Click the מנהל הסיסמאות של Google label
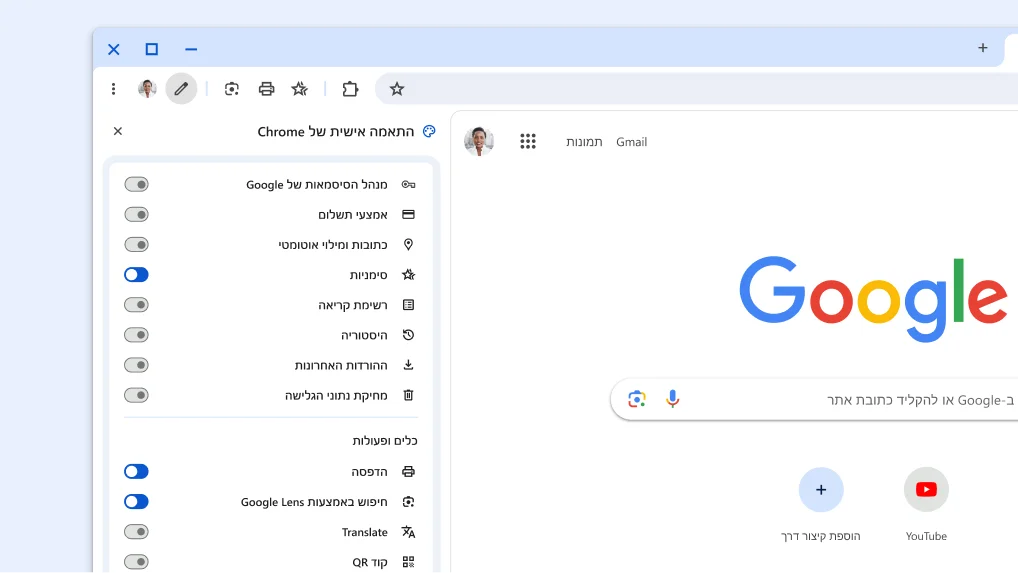The width and height of the screenshot is (1018, 573). click(317, 185)
